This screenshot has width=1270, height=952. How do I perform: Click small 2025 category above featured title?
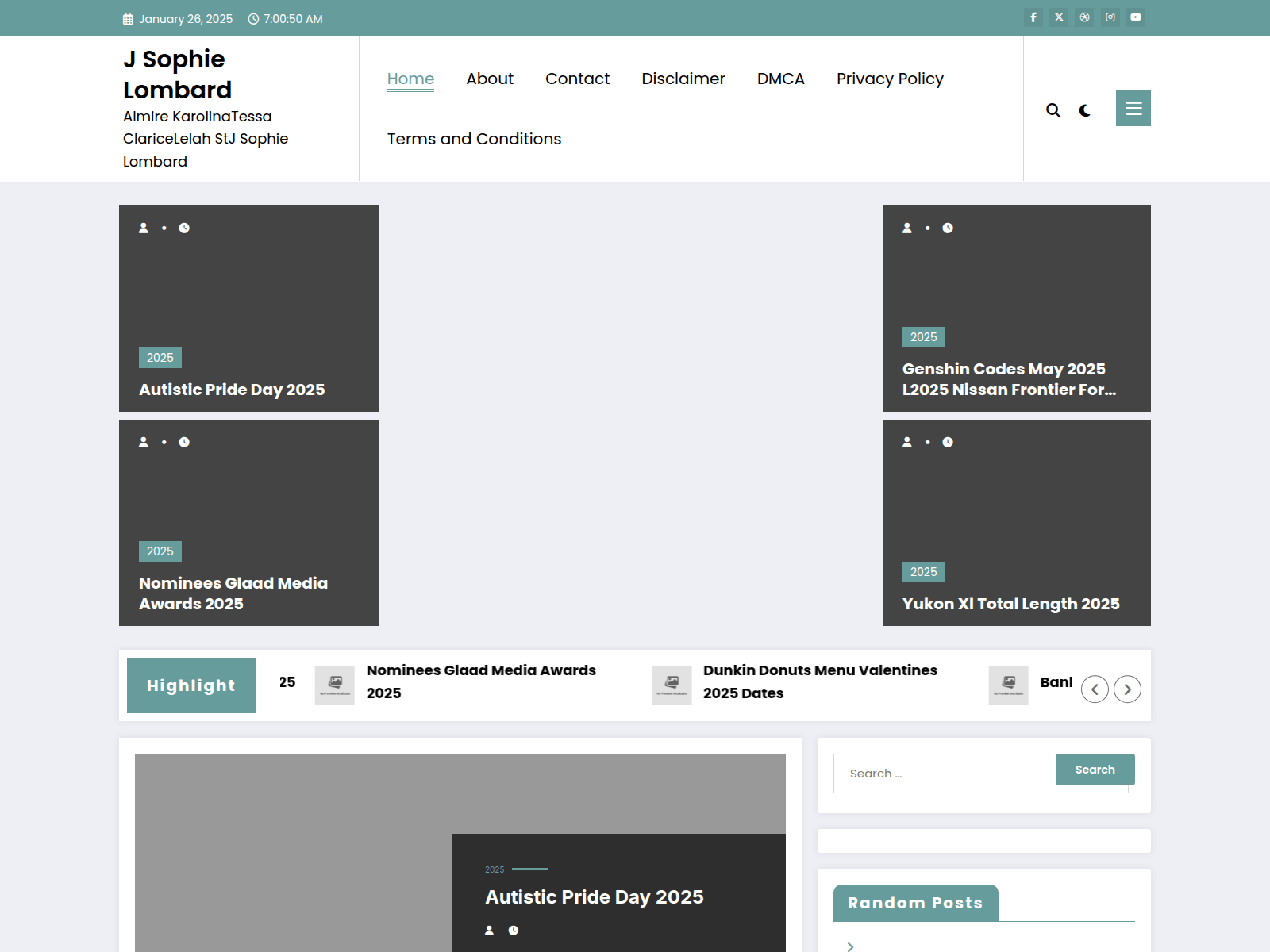pyautogui.click(x=495, y=869)
